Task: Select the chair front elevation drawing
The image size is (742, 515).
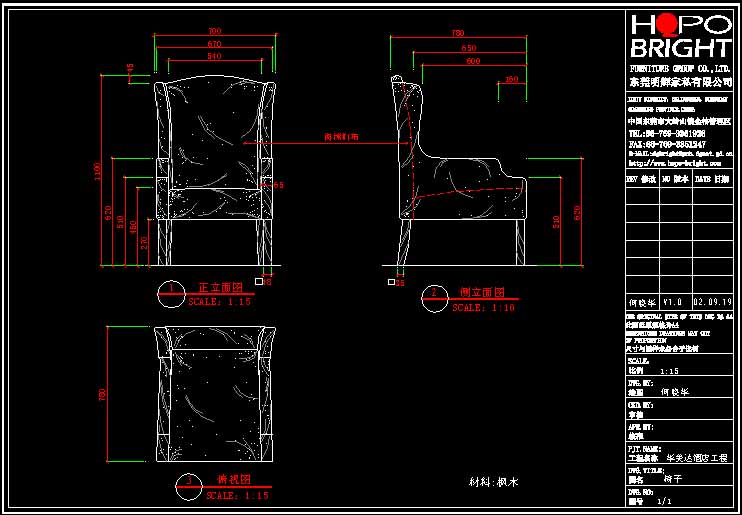Action: click(x=215, y=170)
